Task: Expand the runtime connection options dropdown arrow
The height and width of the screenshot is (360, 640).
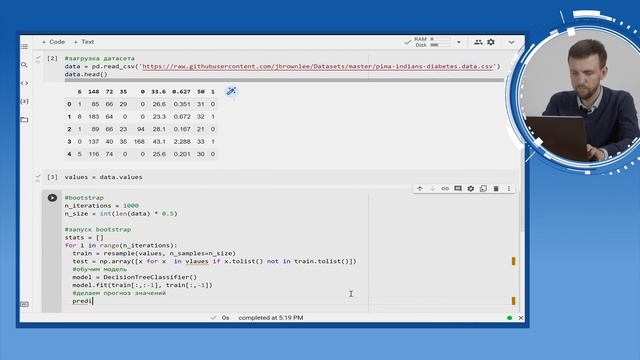Action: pyautogui.click(x=459, y=42)
